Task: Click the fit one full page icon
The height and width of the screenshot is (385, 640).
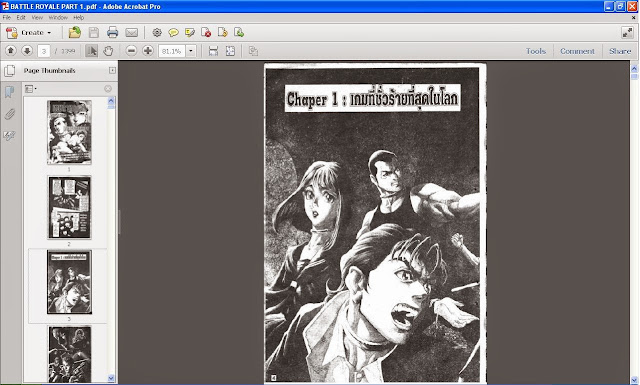Action: click(231, 51)
